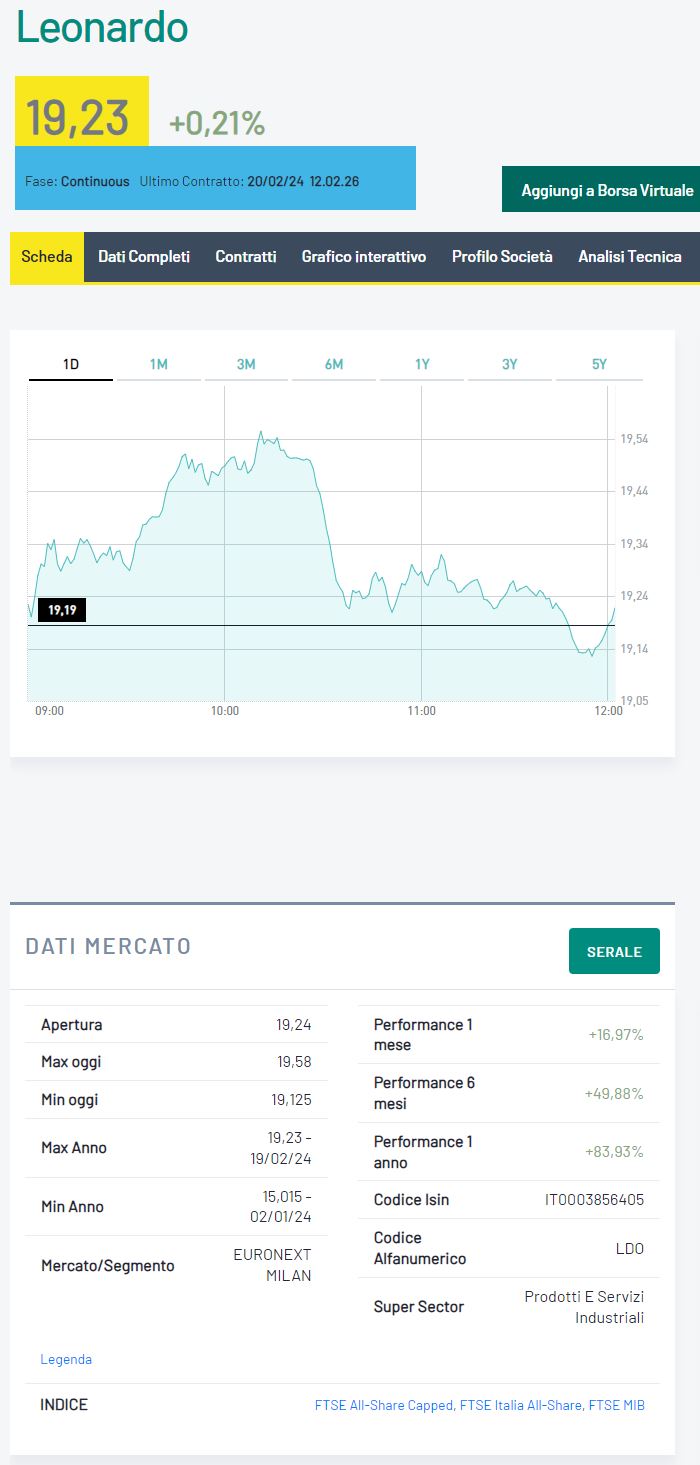The height and width of the screenshot is (1465, 700).
Task: Click Aggiungi a Borsa Virtuale button
Action: click(x=606, y=190)
